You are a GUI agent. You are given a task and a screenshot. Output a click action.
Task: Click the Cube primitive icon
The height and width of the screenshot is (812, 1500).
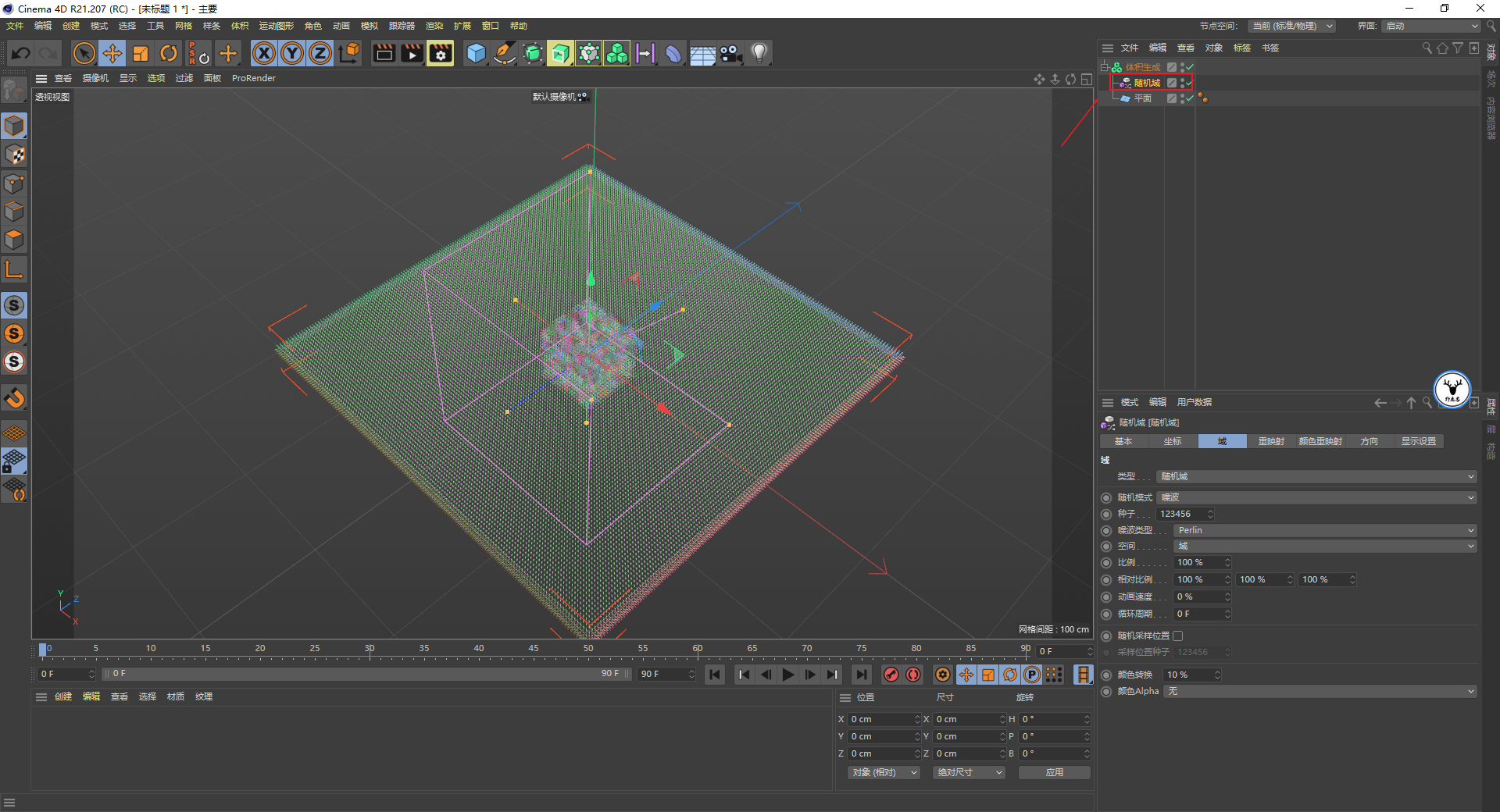tap(476, 53)
